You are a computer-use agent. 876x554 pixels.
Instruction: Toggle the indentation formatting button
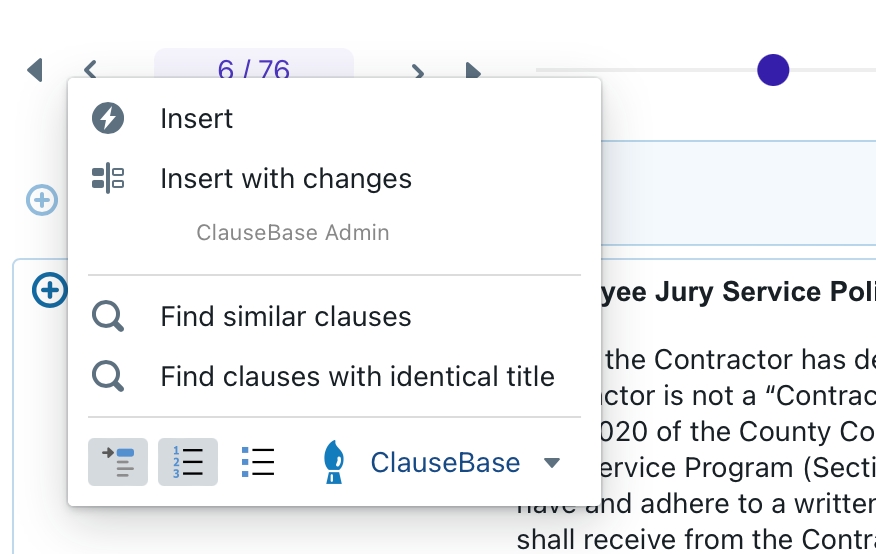pos(118,462)
